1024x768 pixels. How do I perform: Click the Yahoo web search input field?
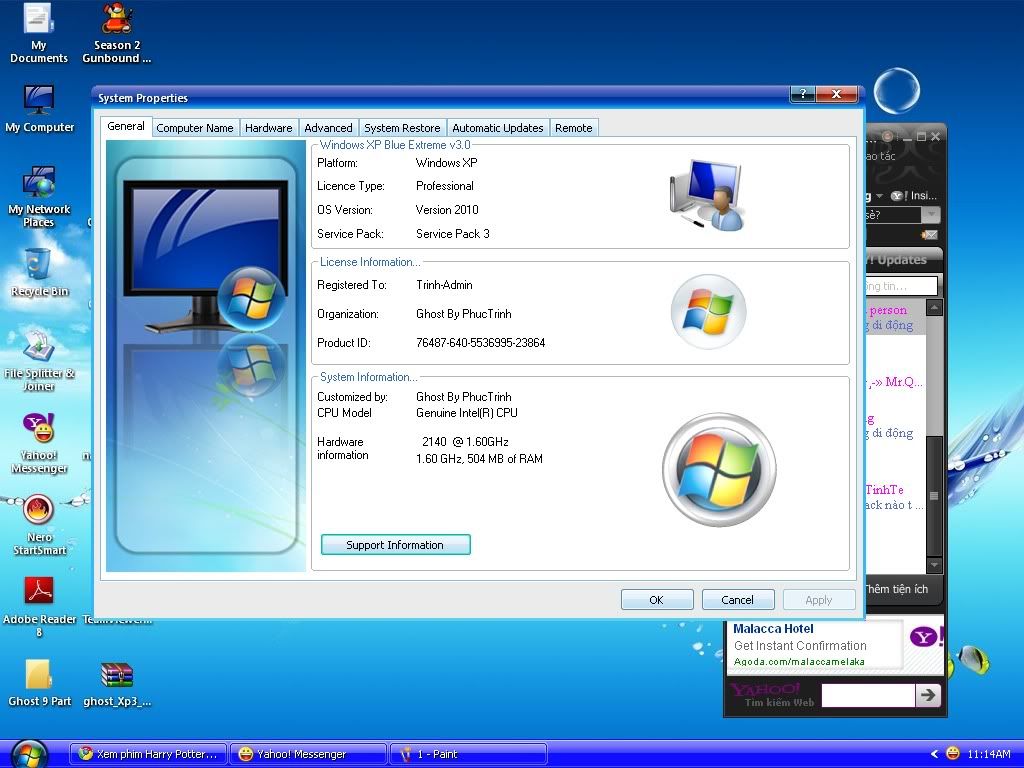tap(867, 695)
